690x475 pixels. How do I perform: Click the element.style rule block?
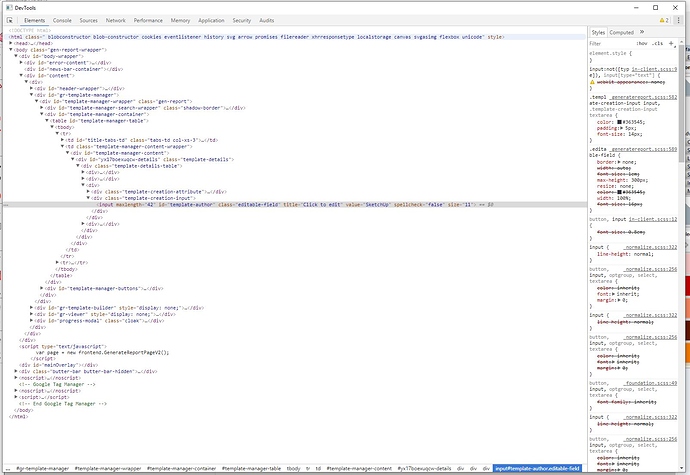(632, 56)
